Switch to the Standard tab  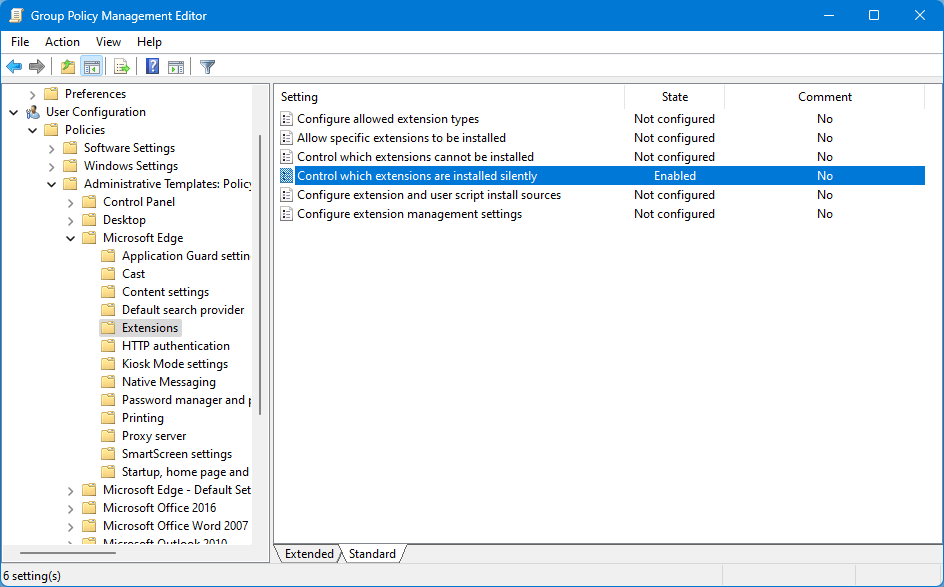372,554
